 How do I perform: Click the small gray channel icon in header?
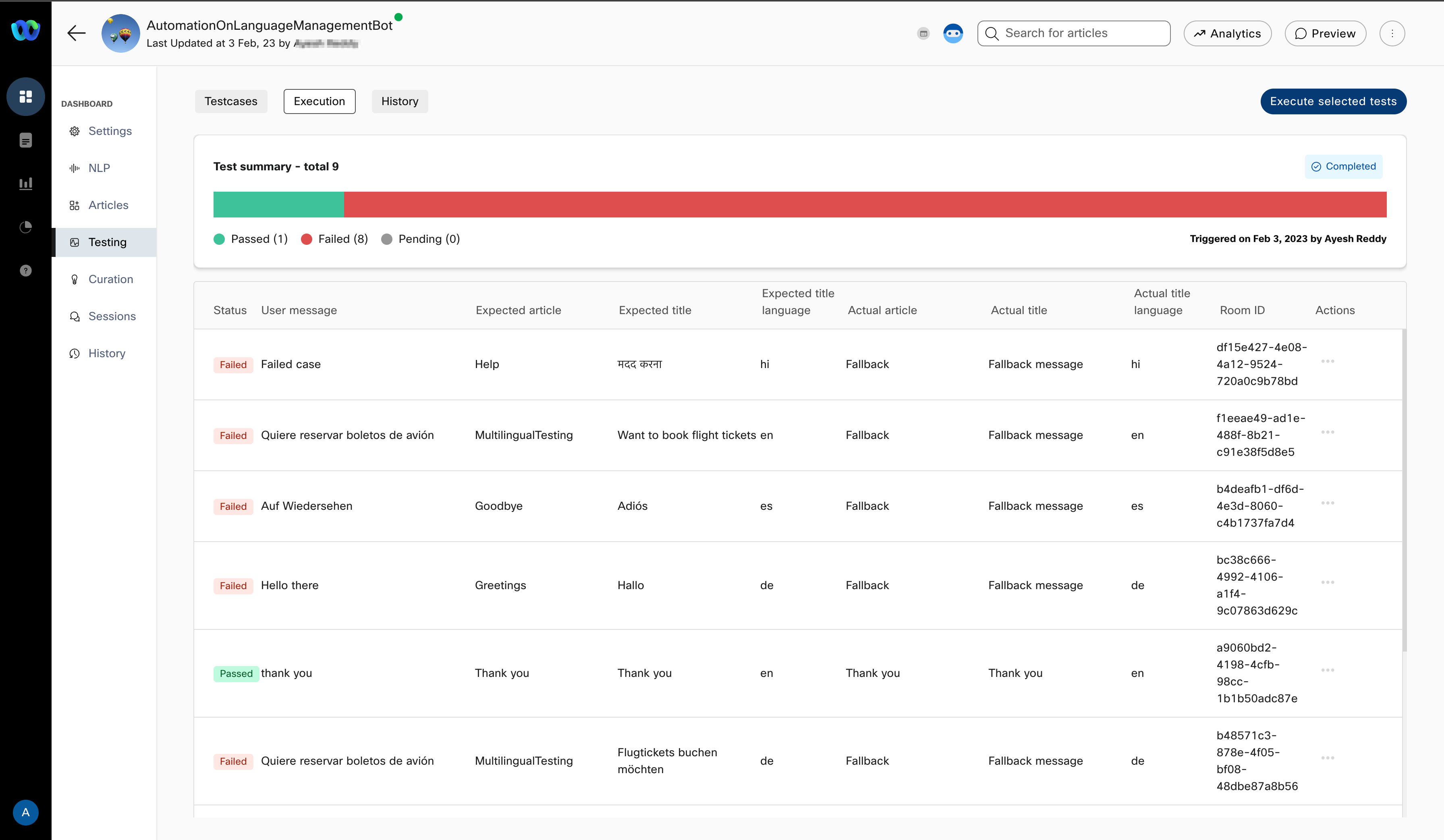tap(923, 33)
